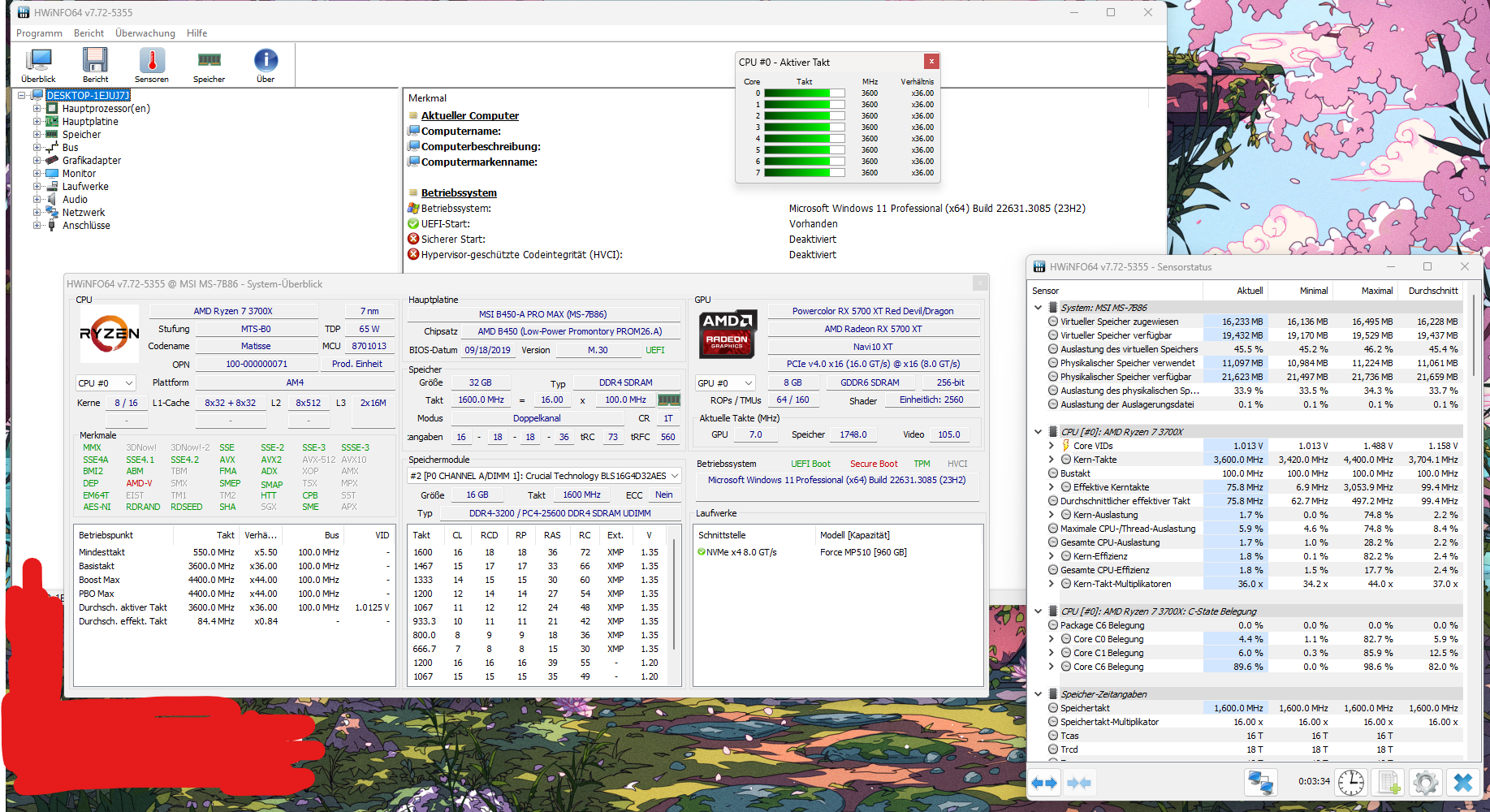Image resolution: width=1490 pixels, height=812 pixels.
Task: Click the green memory chip icon beside 100.0 MHz
Action: 668,400
